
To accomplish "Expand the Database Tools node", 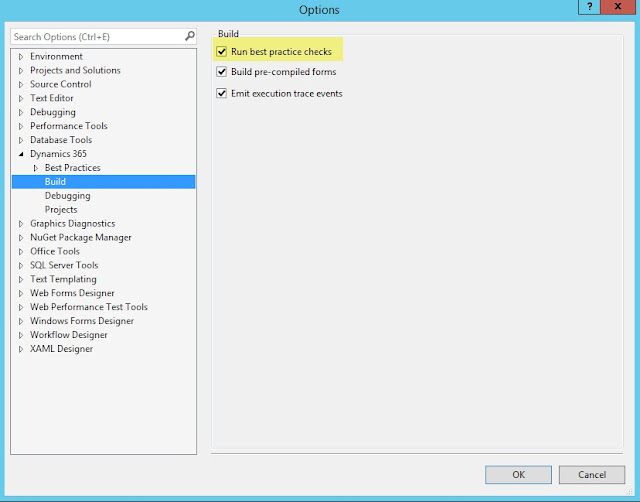I will pos(21,140).
